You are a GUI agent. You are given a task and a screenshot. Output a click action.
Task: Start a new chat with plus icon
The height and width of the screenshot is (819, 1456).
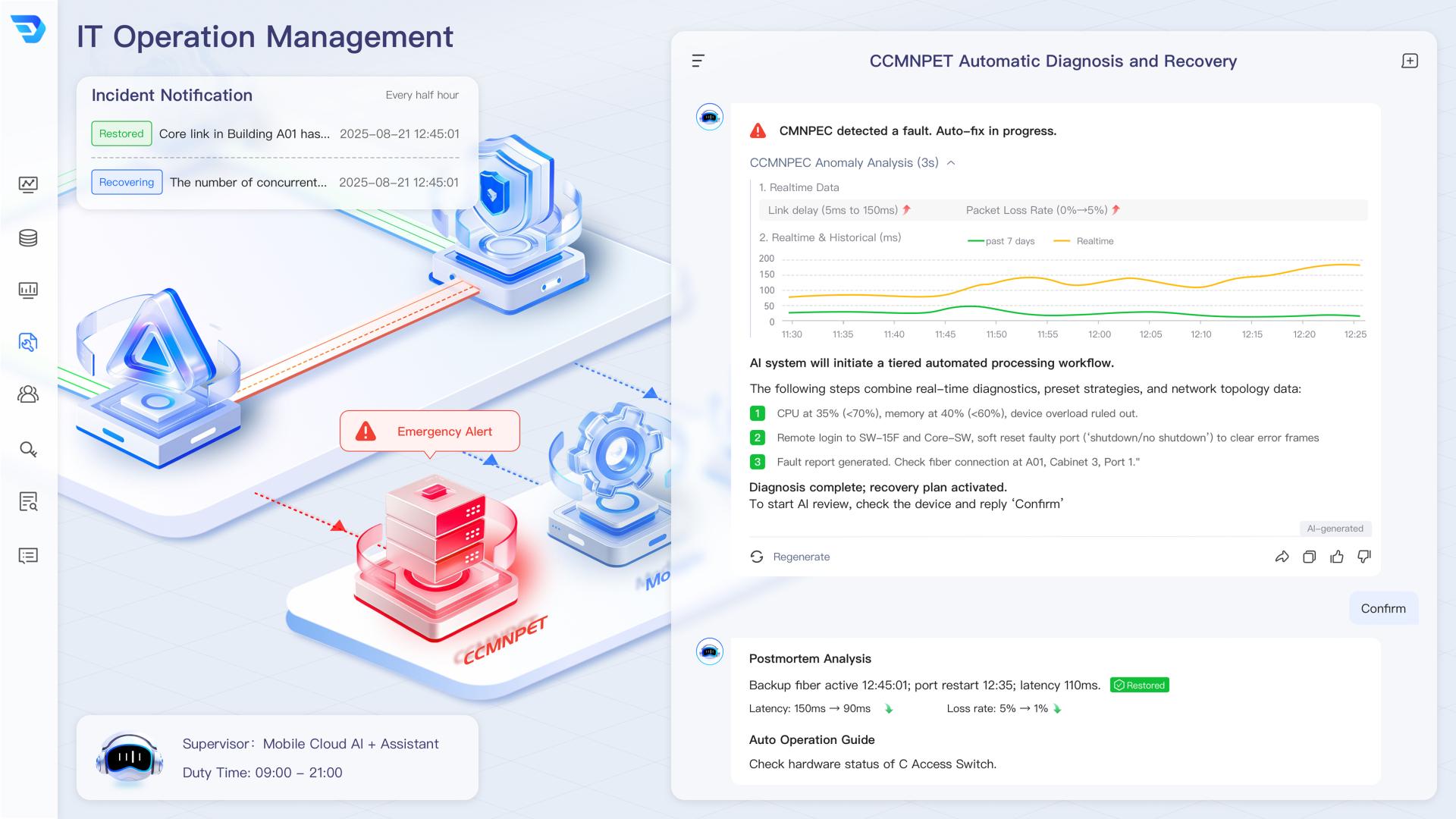tap(1409, 61)
